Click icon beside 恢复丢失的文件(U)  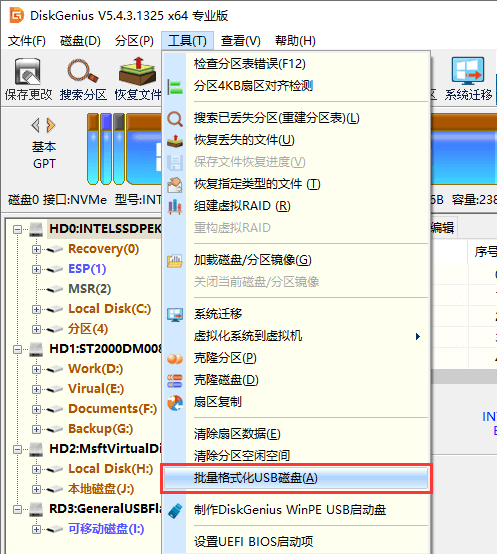coord(175,141)
